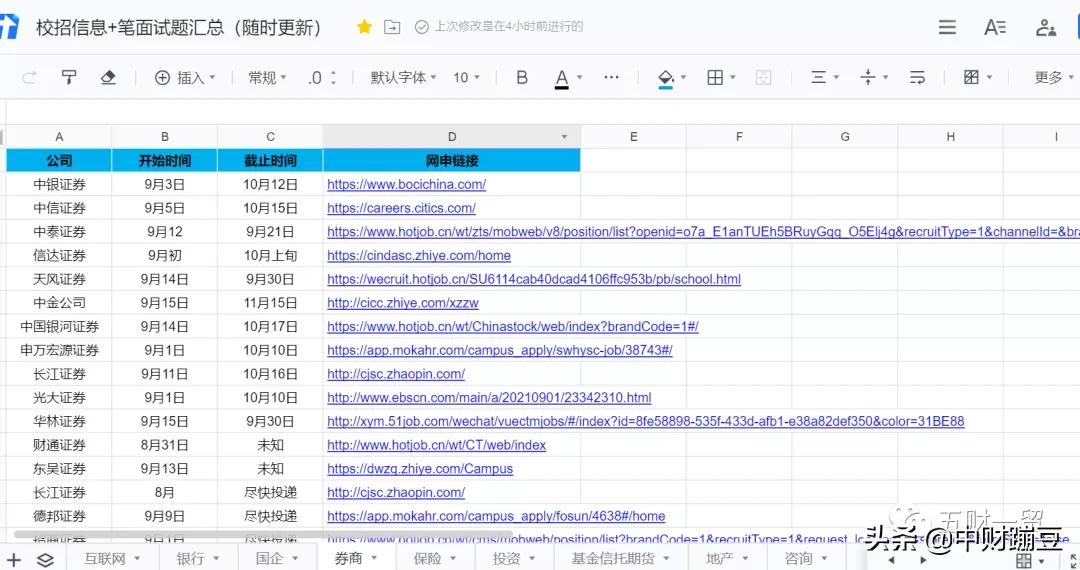Click the redo arrow icon
This screenshot has height=570, width=1080.
[30, 77]
